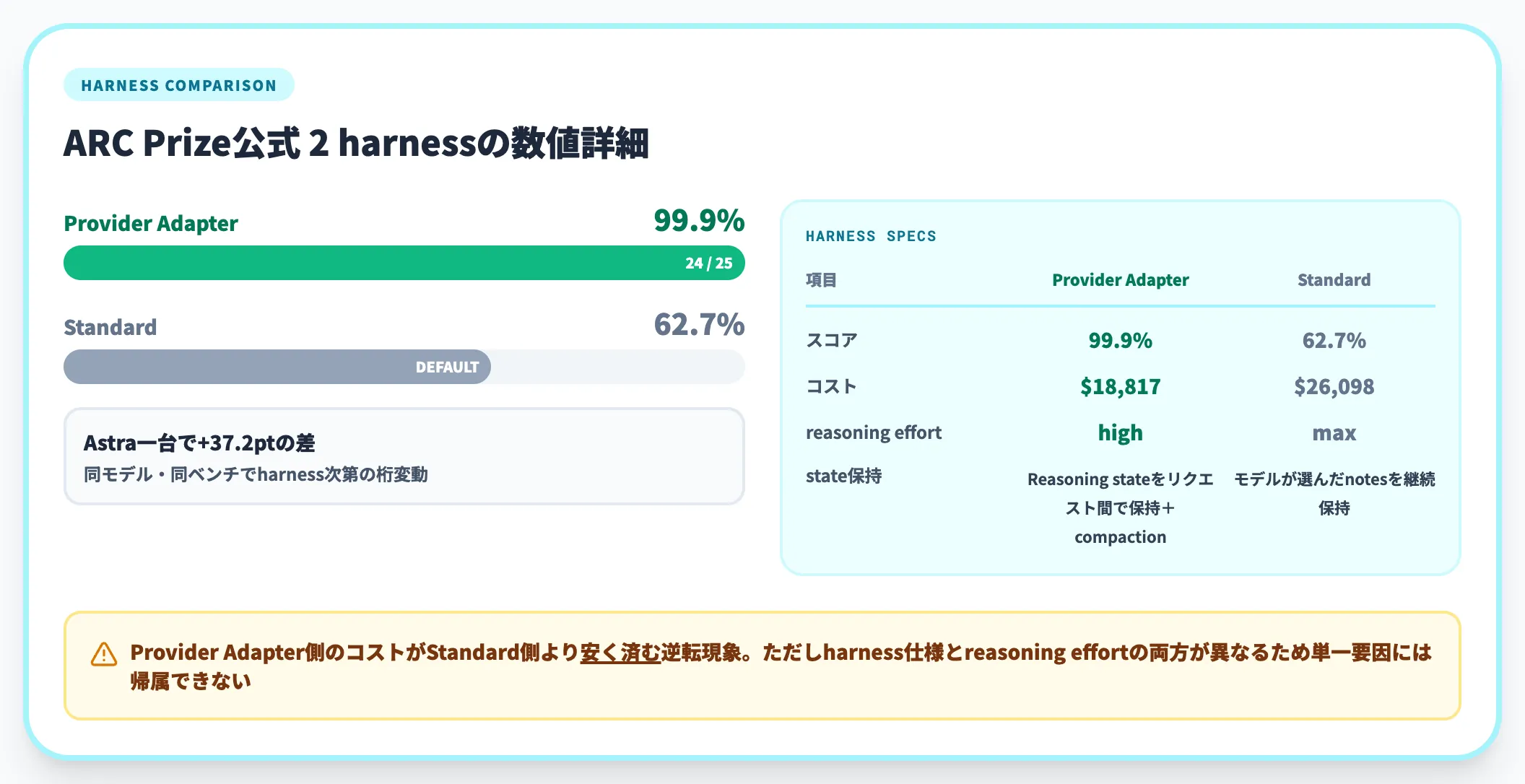Select the large 99.9% value above the green bar
This screenshot has height=784, width=1525.
pos(699,221)
